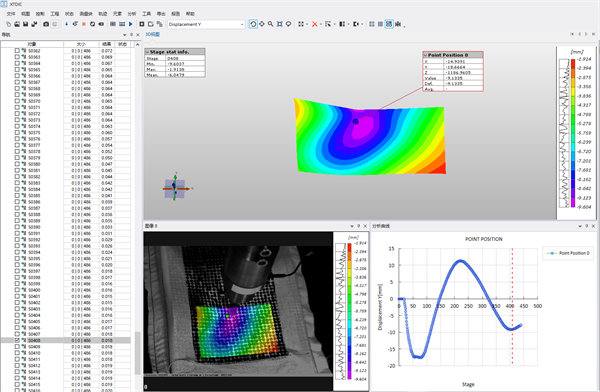This screenshot has height=392, width=600.
Task: Click the camera snapshot toolbar icon
Action: pyautogui.click(x=46, y=24)
